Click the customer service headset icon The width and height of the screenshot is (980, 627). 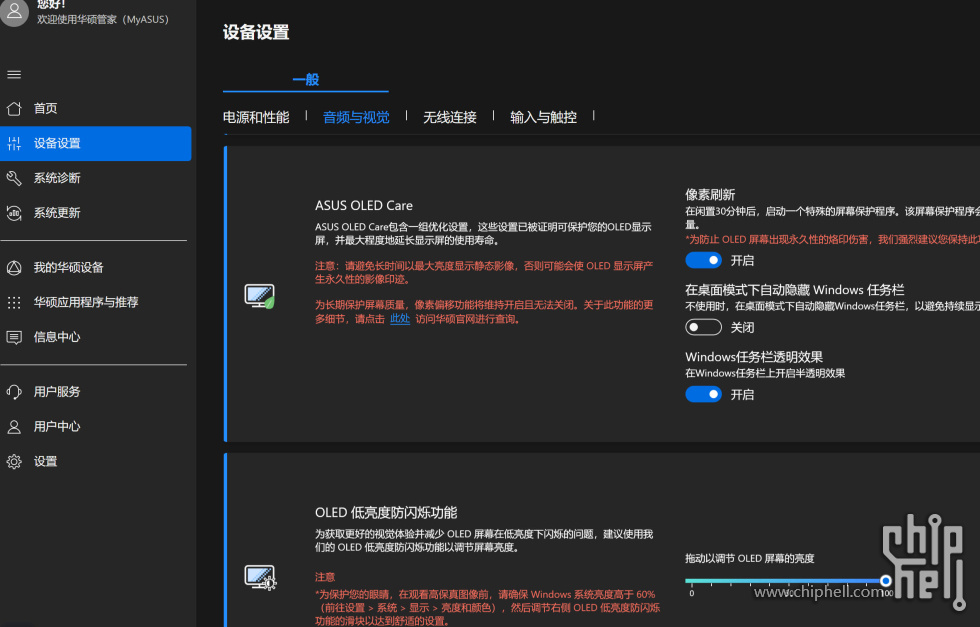pos(14,392)
